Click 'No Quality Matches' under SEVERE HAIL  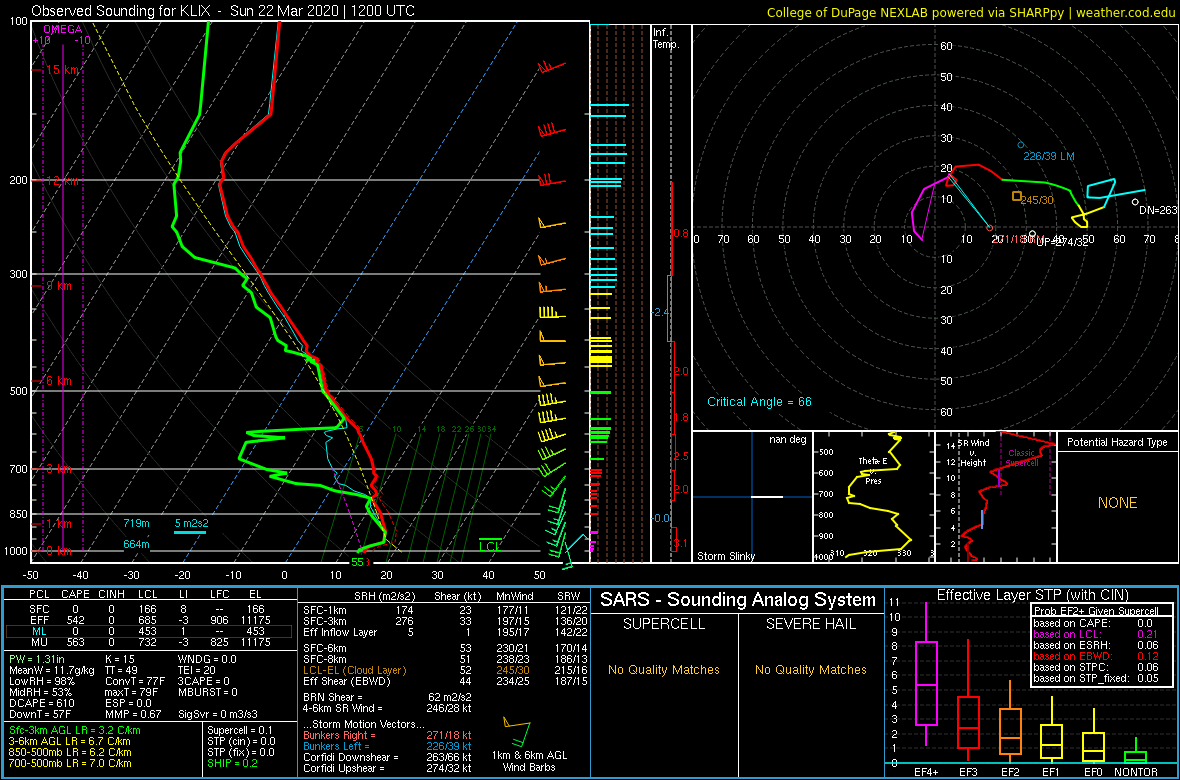(x=810, y=669)
